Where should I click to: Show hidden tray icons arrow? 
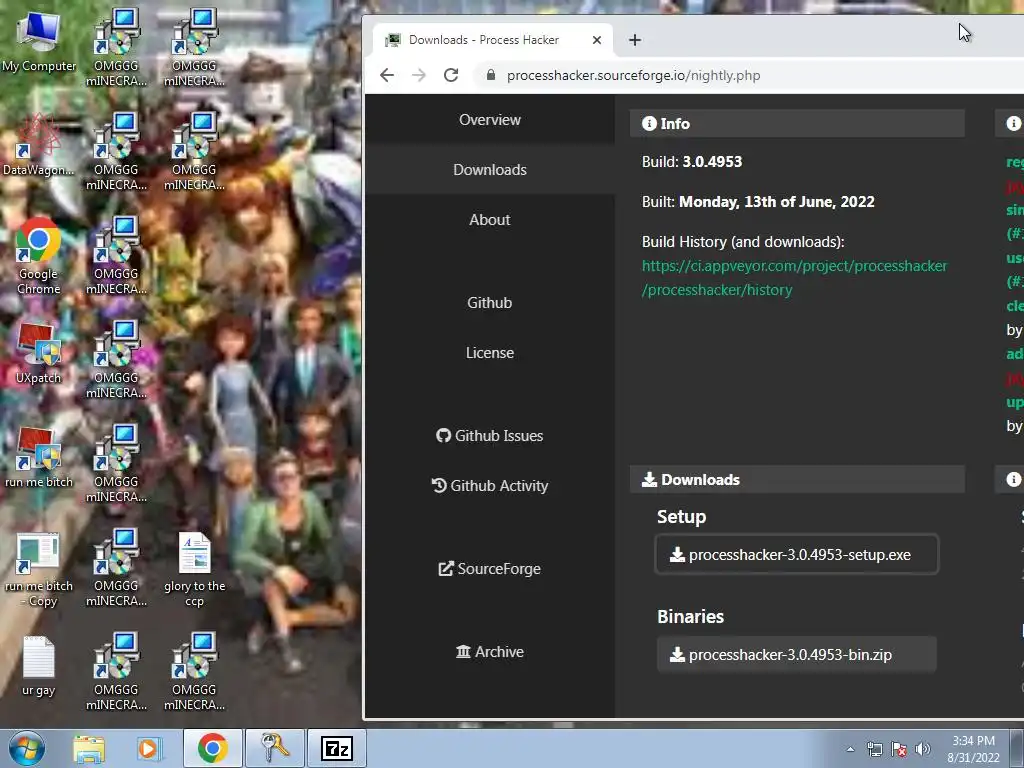[x=850, y=749]
